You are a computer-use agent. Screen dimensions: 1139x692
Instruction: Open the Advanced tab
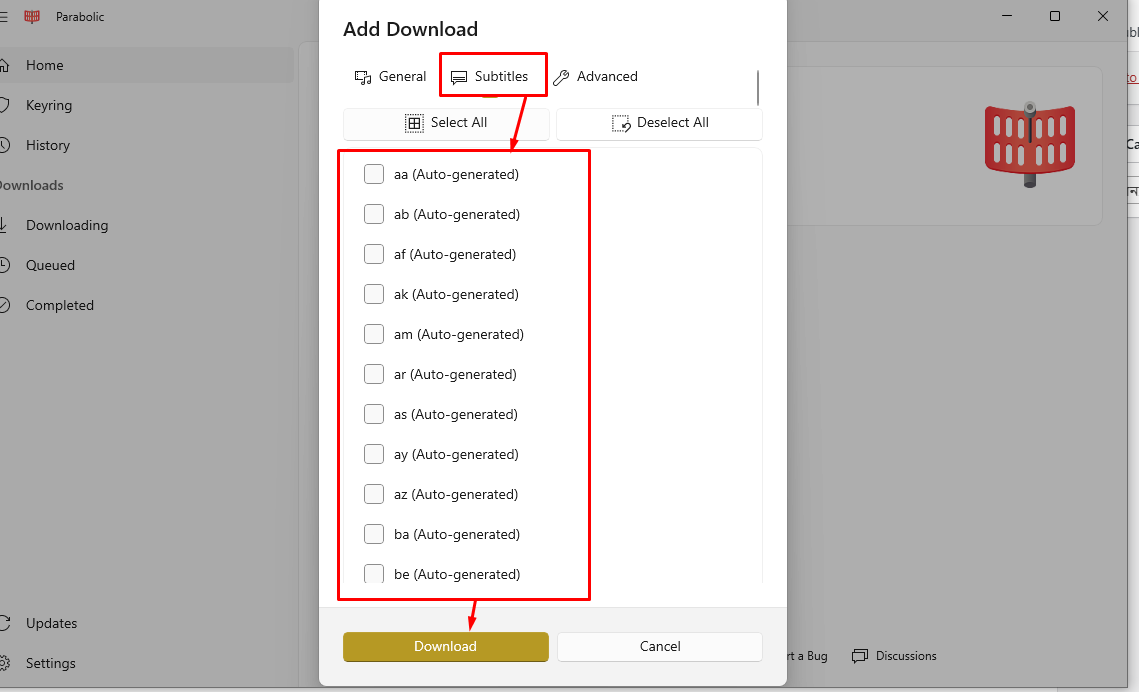[x=595, y=76]
